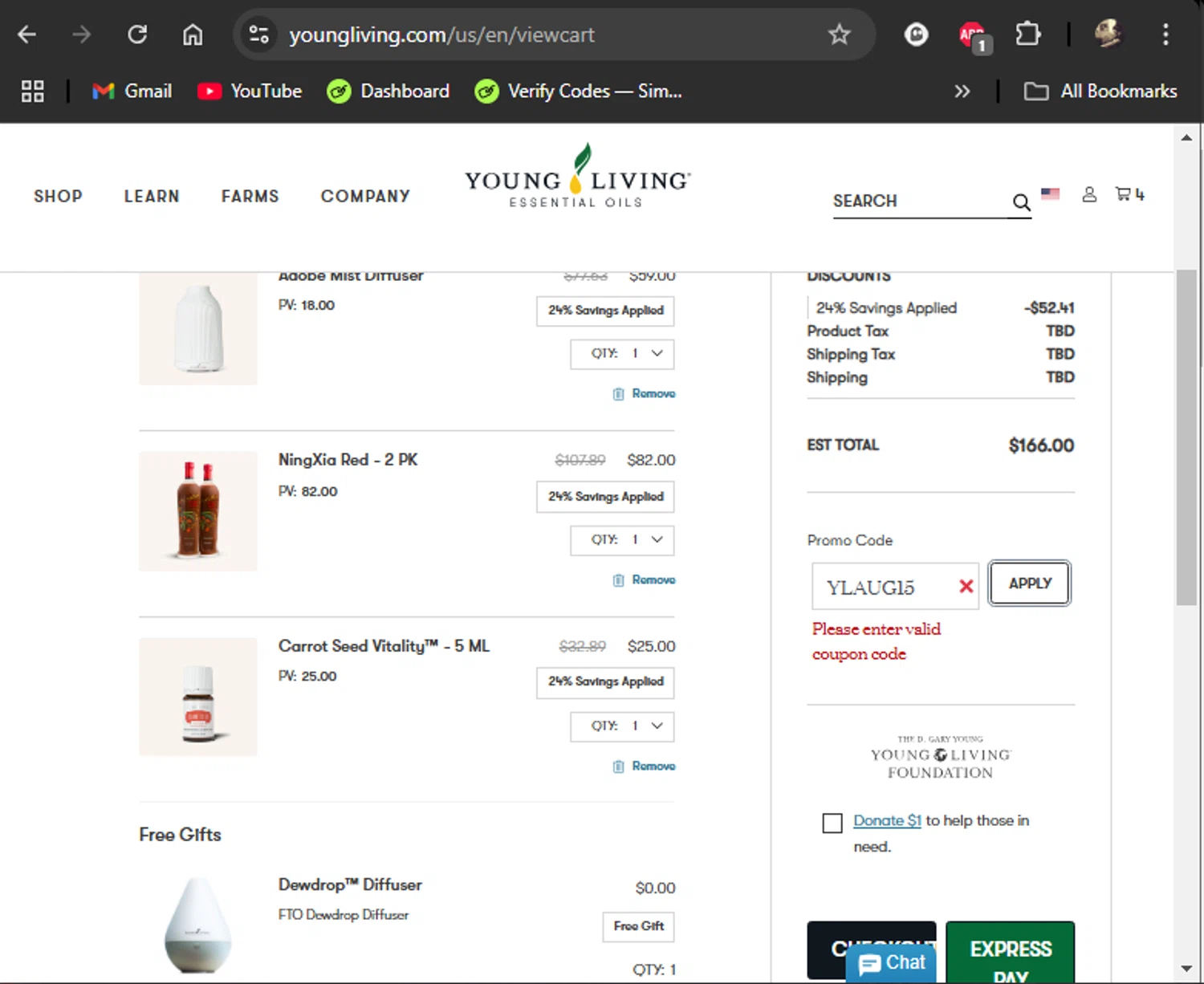
Task: Open the apps grid in bookmarks bar
Action: (32, 91)
